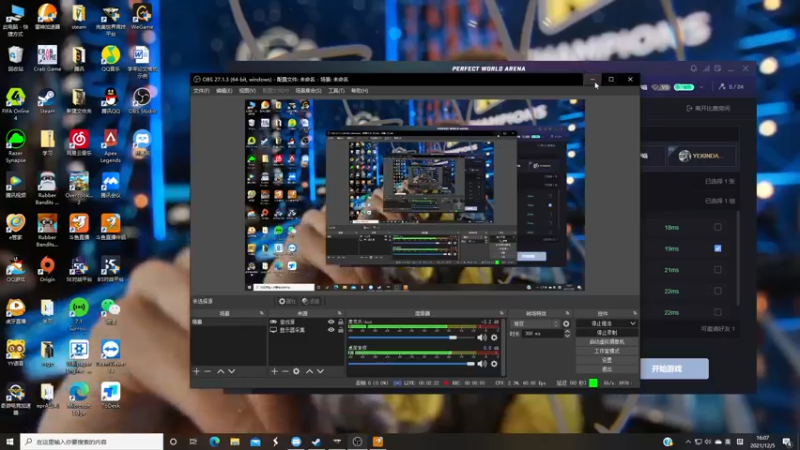Open settings gear of second mixer channel
Viewport: 800px width, 450px height.
[494, 363]
